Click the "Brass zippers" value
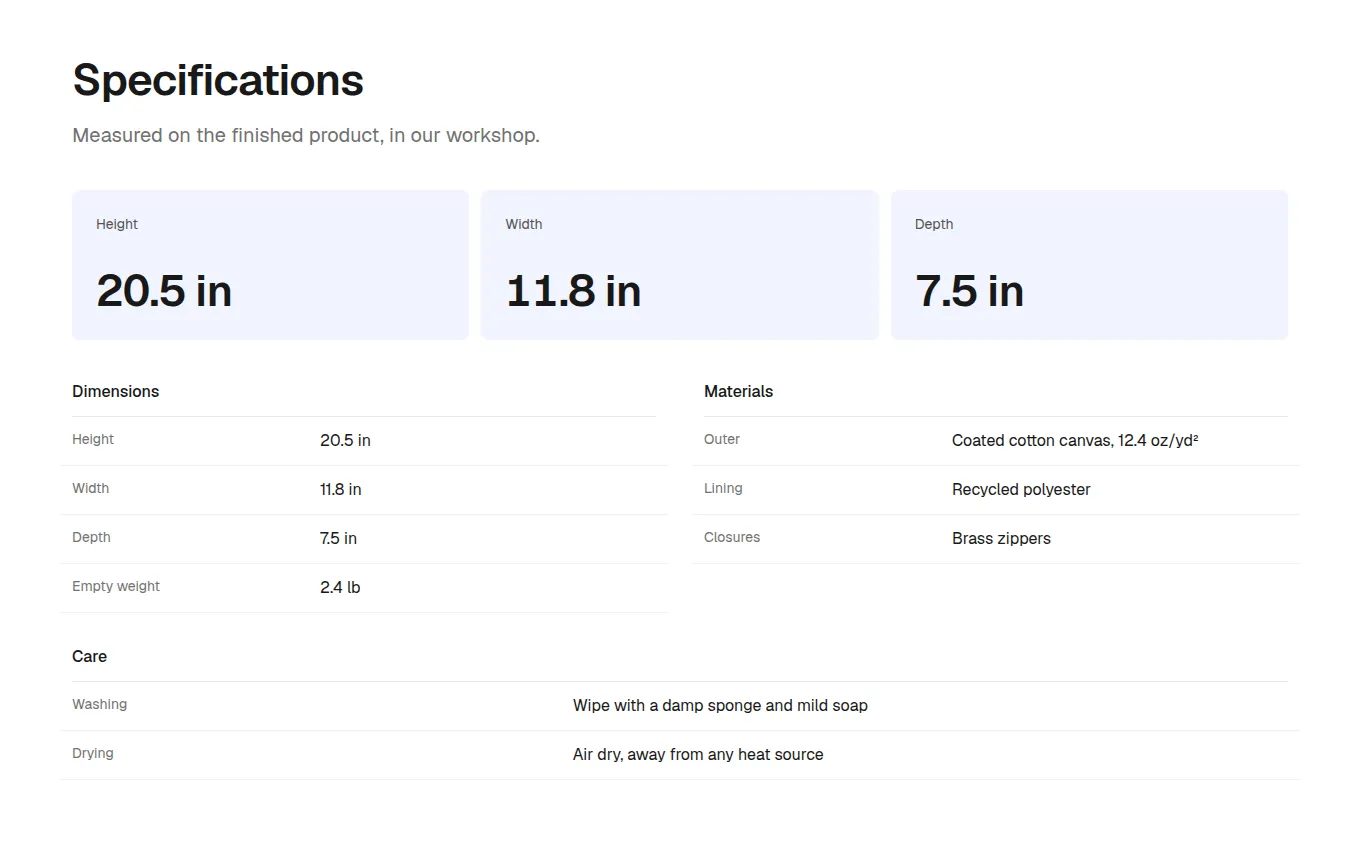Screen dimensions: 1360x850 click(1001, 538)
